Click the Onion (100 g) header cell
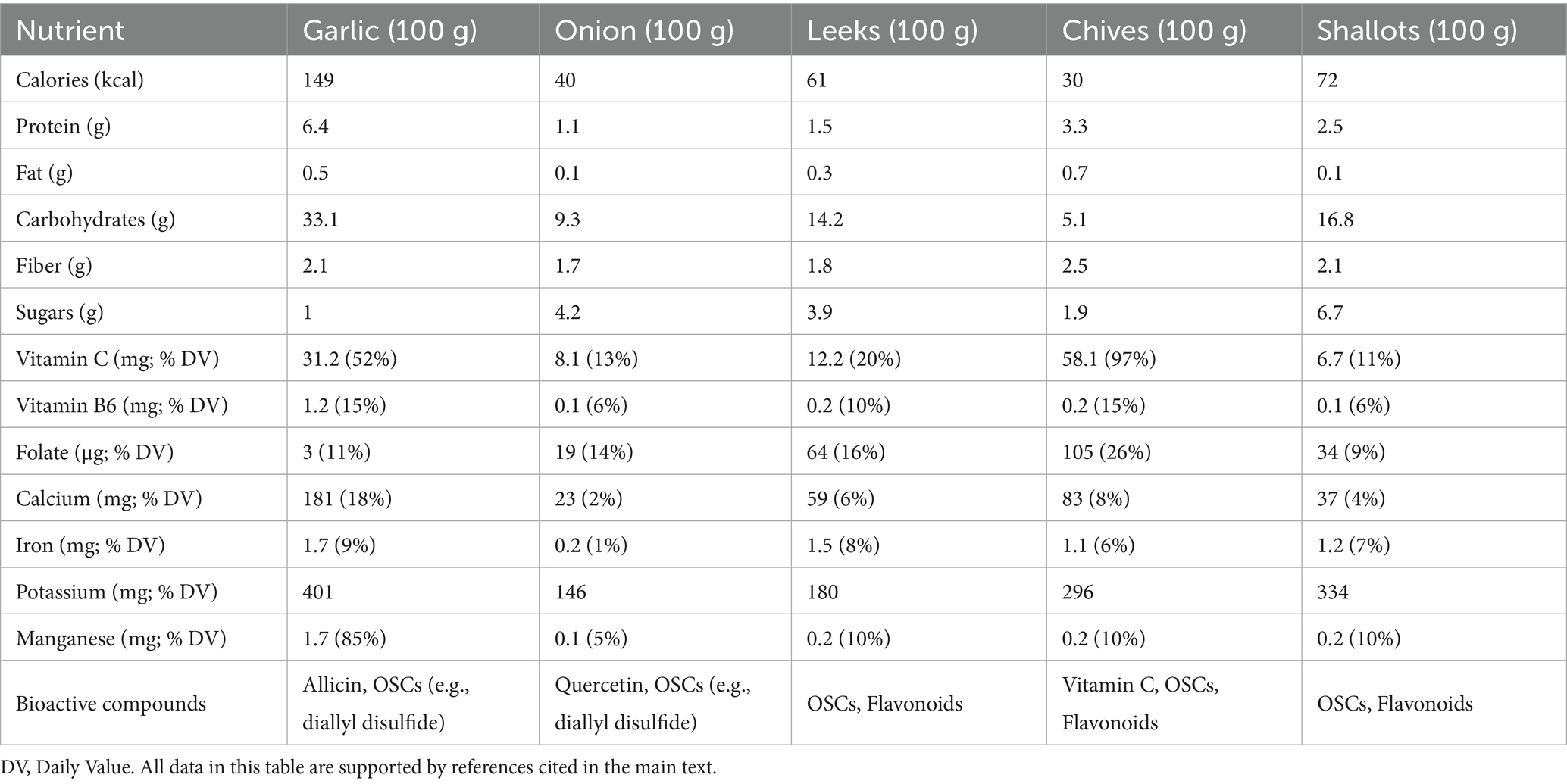This screenshot has width=1567, height=784. click(644, 30)
